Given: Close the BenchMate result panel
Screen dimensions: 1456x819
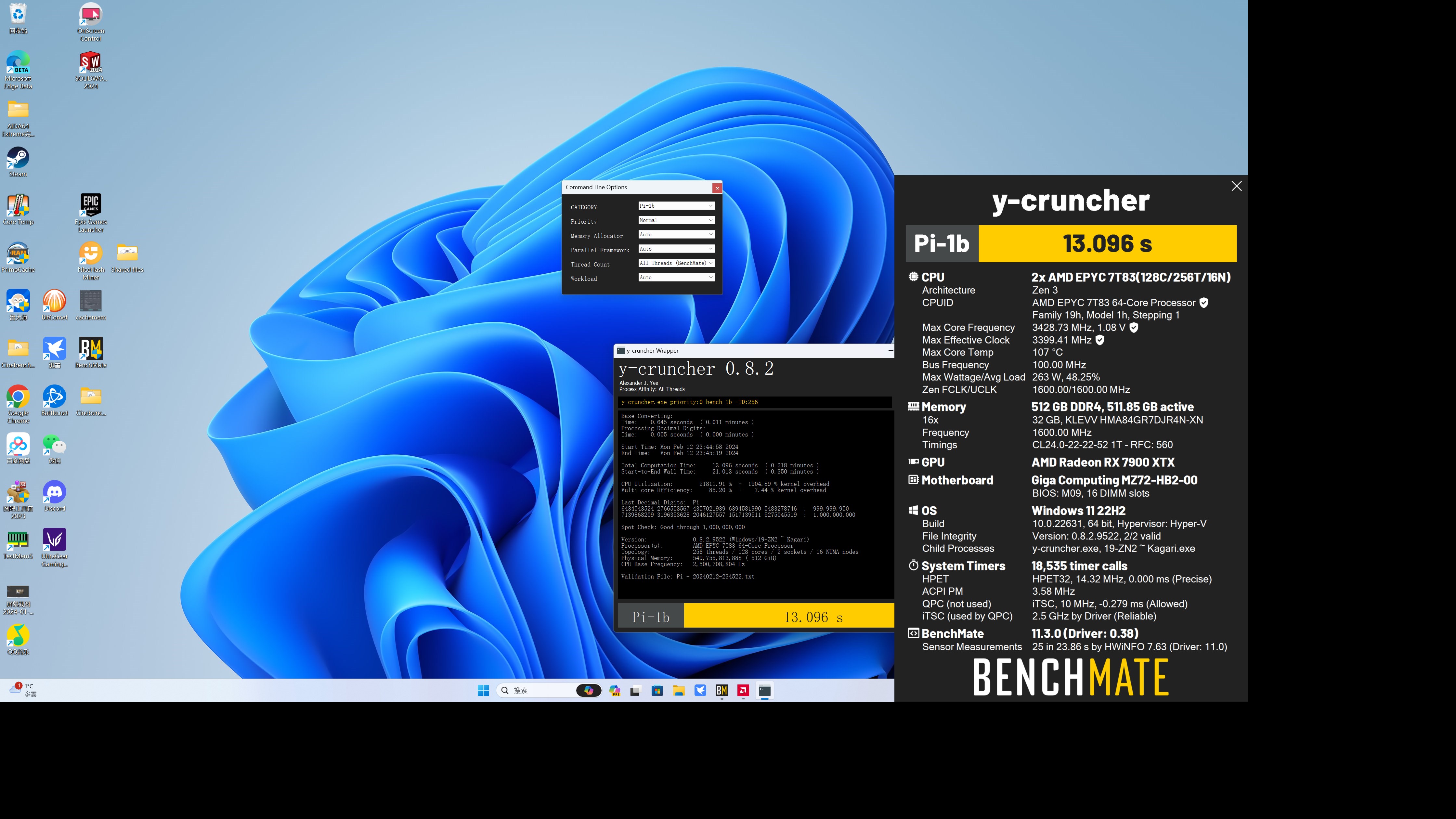Looking at the screenshot, I should 1236,186.
